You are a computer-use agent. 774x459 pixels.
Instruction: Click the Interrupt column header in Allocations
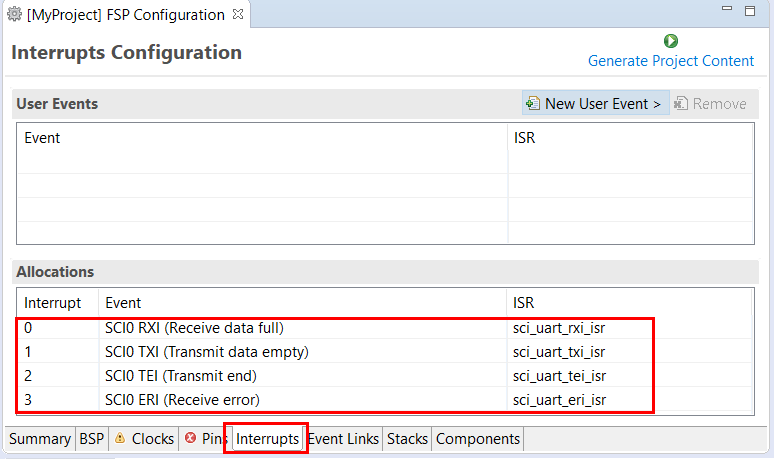click(57, 303)
